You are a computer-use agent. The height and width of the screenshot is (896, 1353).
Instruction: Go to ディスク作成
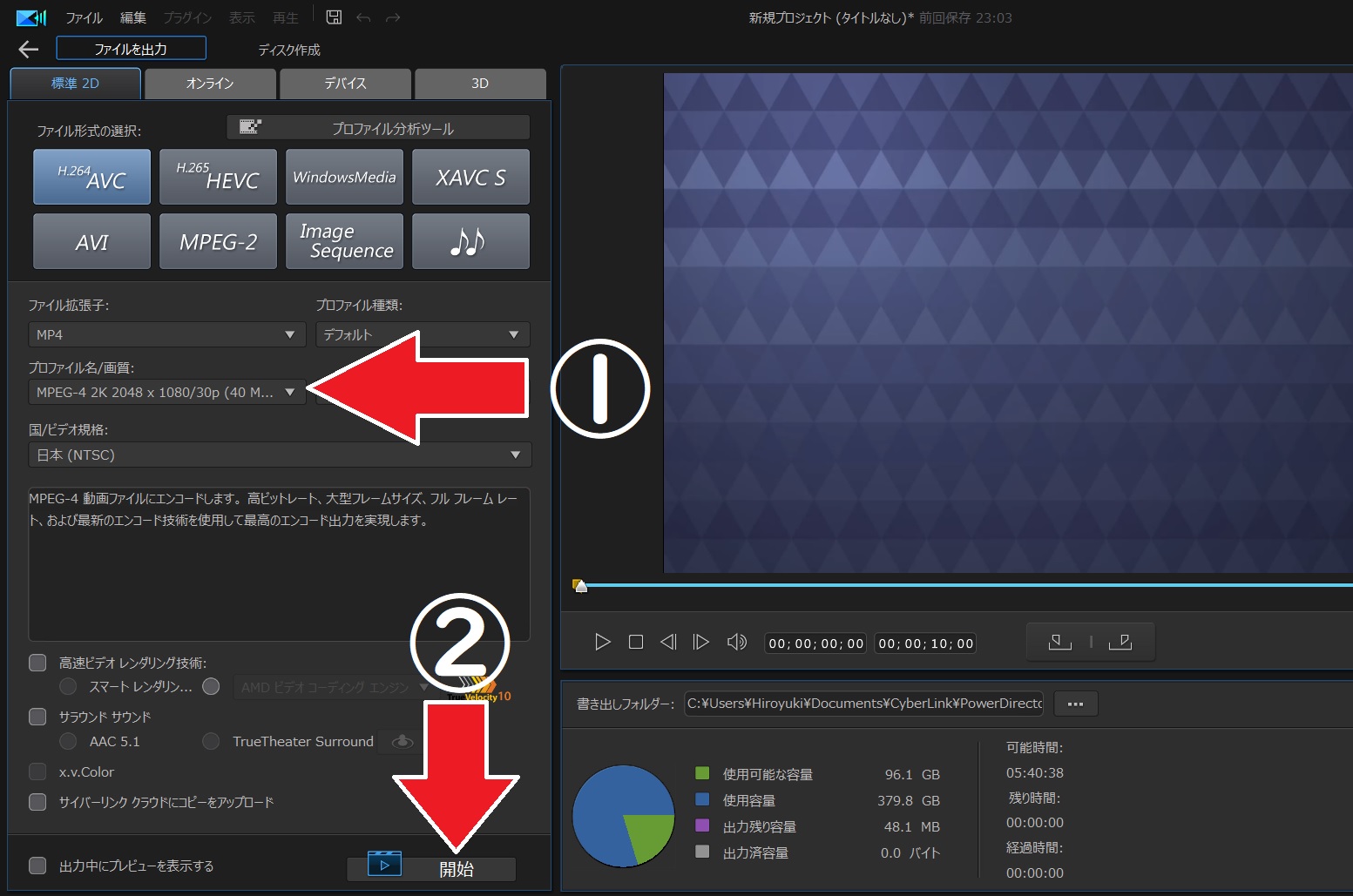[x=289, y=50]
